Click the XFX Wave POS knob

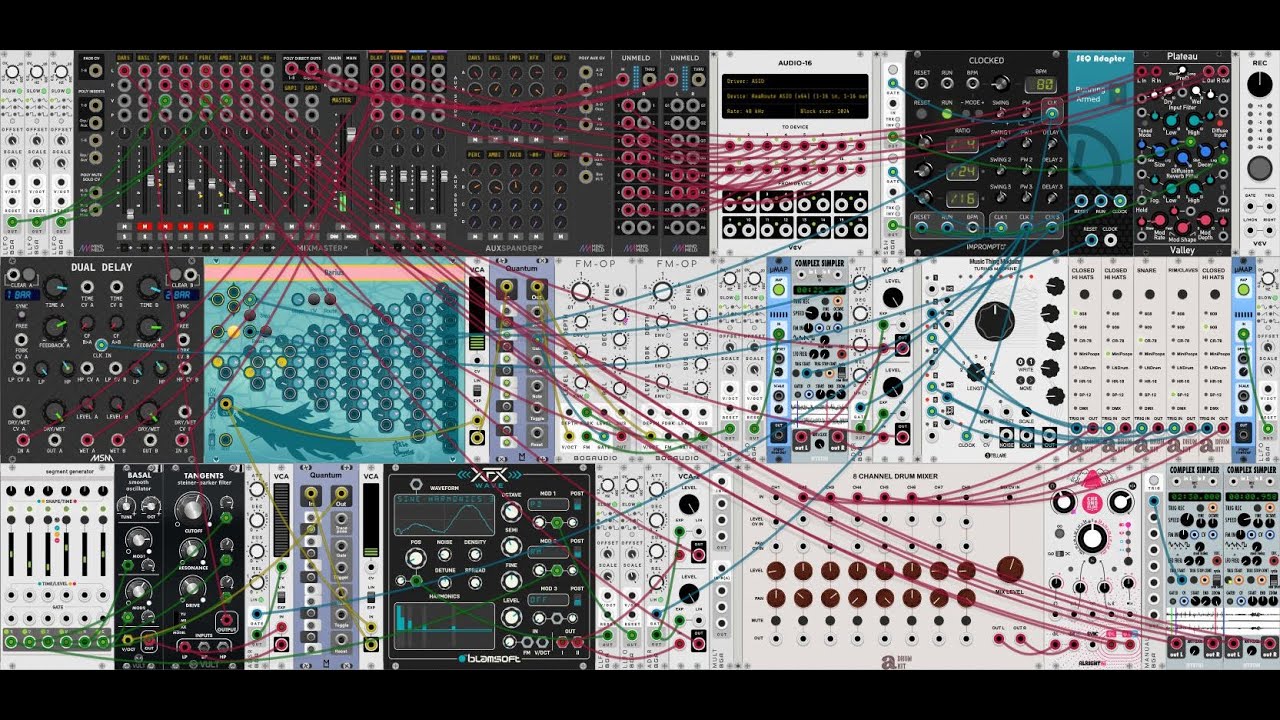(416, 558)
